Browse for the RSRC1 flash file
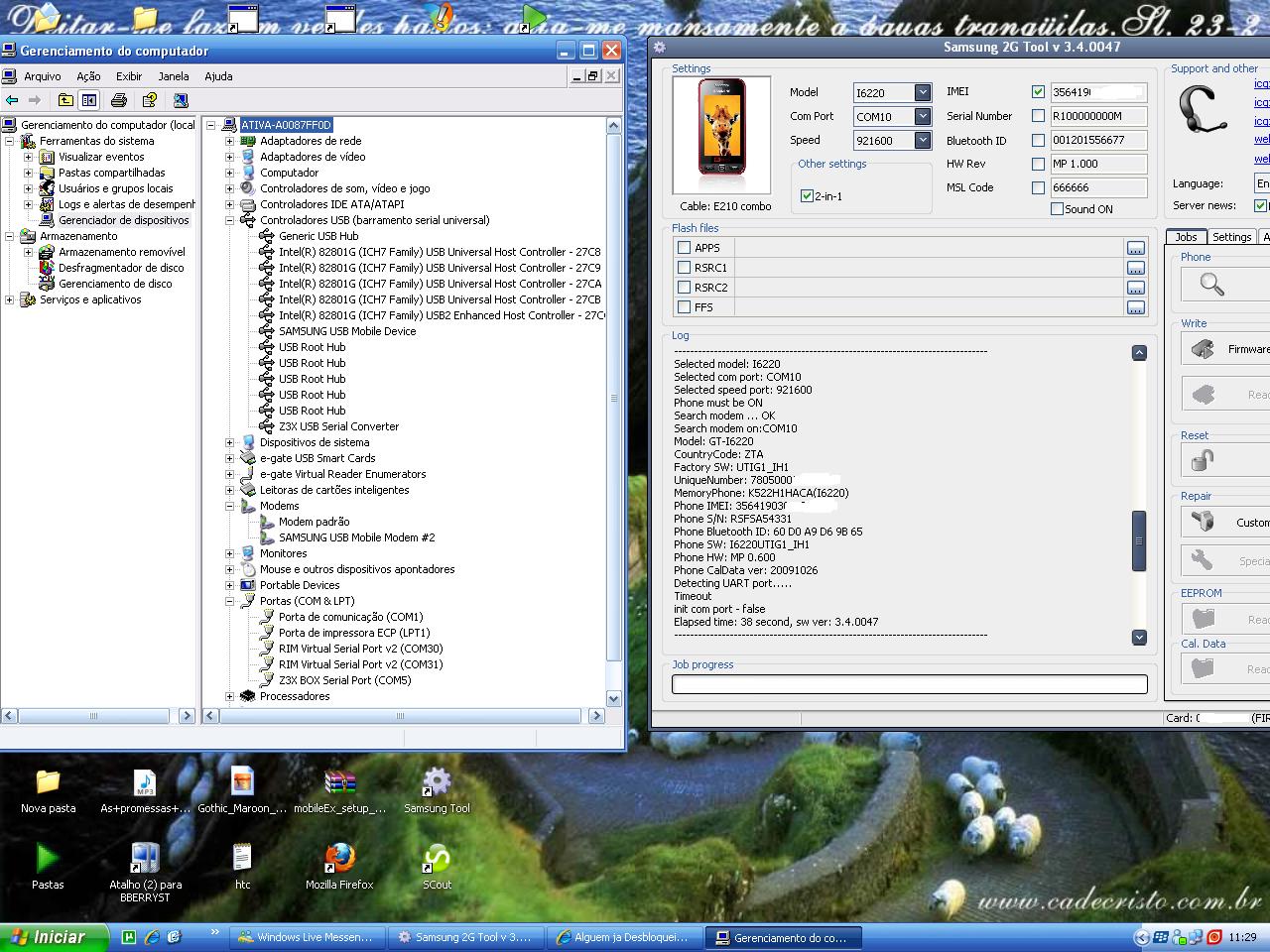 [1135, 268]
